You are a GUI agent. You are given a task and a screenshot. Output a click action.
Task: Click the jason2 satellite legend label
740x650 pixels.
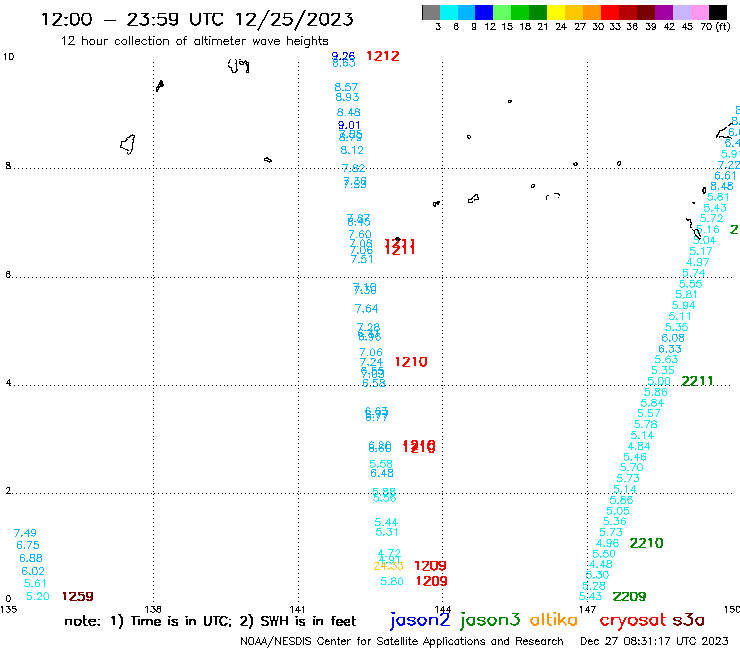(420, 620)
